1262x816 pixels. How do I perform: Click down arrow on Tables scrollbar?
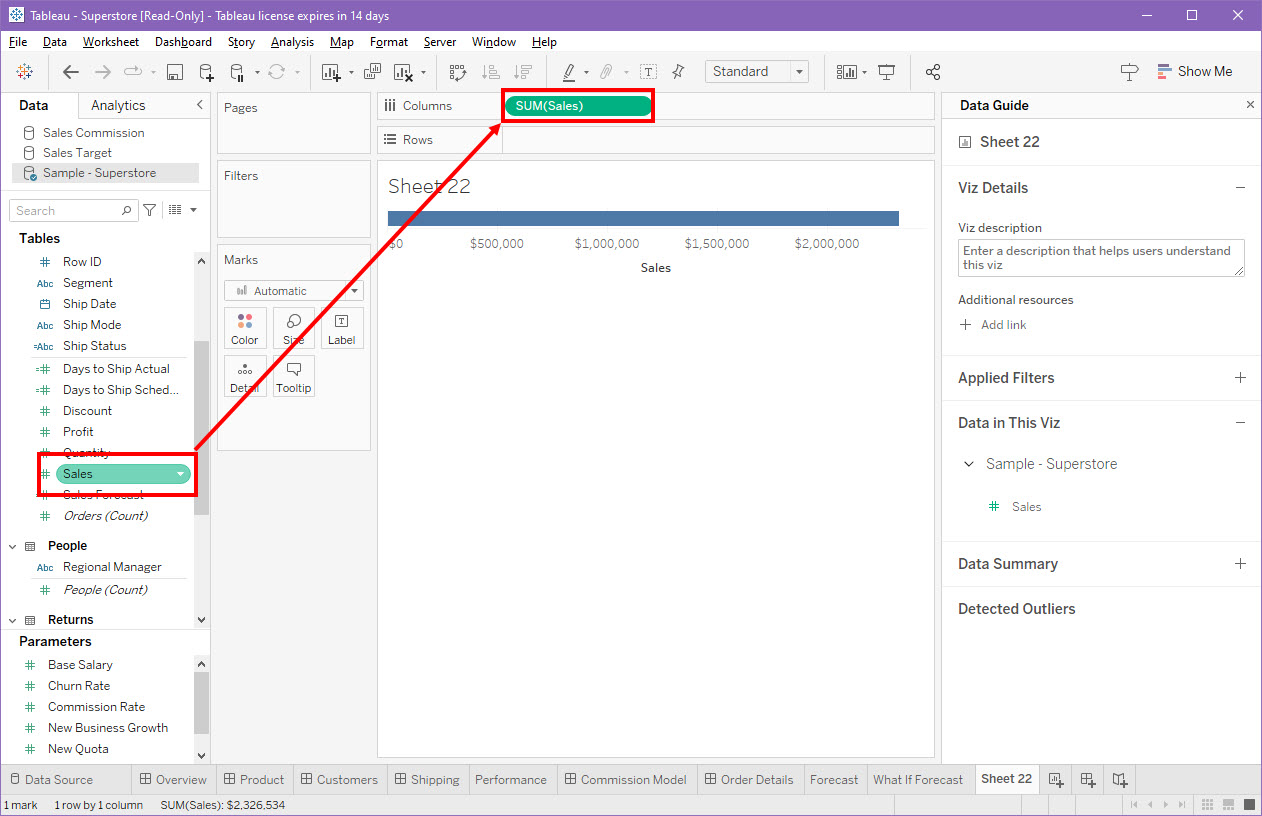[201, 620]
